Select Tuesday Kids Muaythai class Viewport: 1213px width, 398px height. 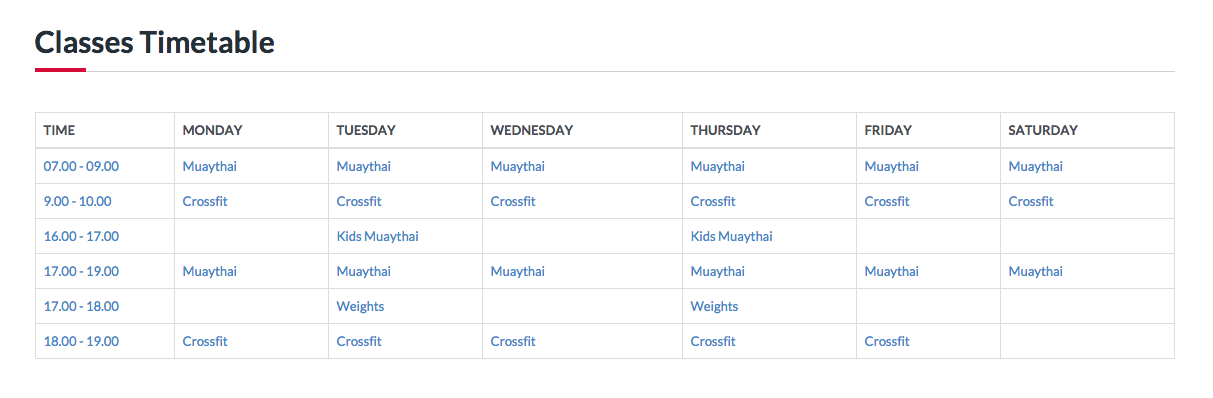point(377,236)
